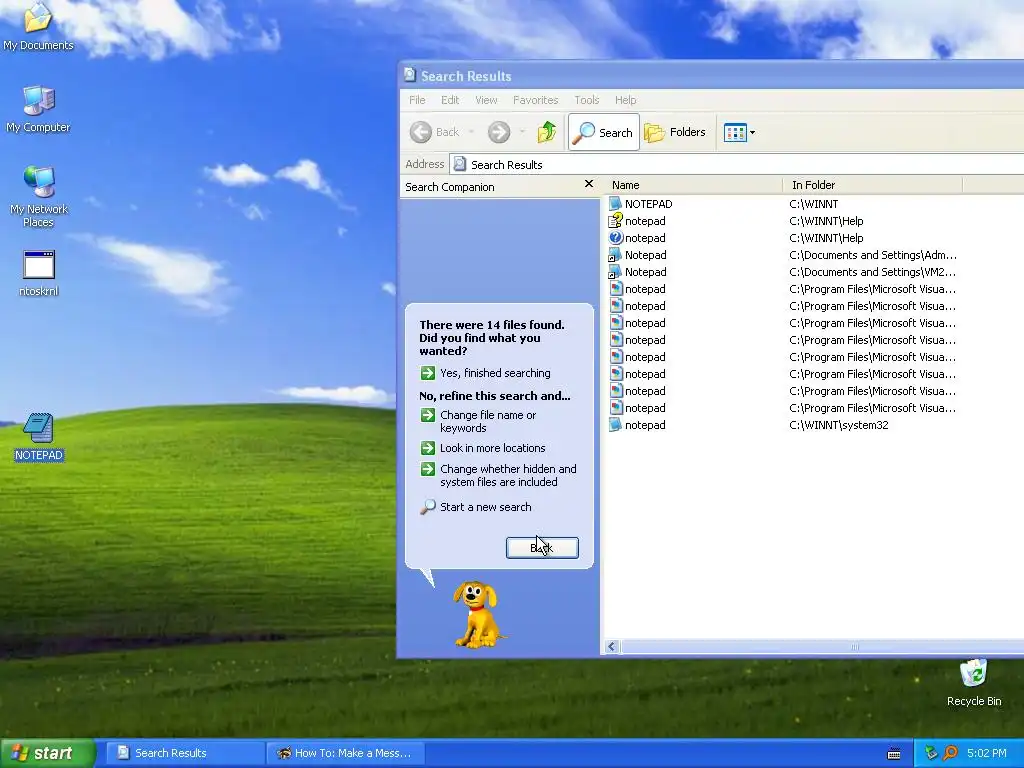Switch to Search Results taskbar button
The image size is (1024, 768).
tap(184, 753)
